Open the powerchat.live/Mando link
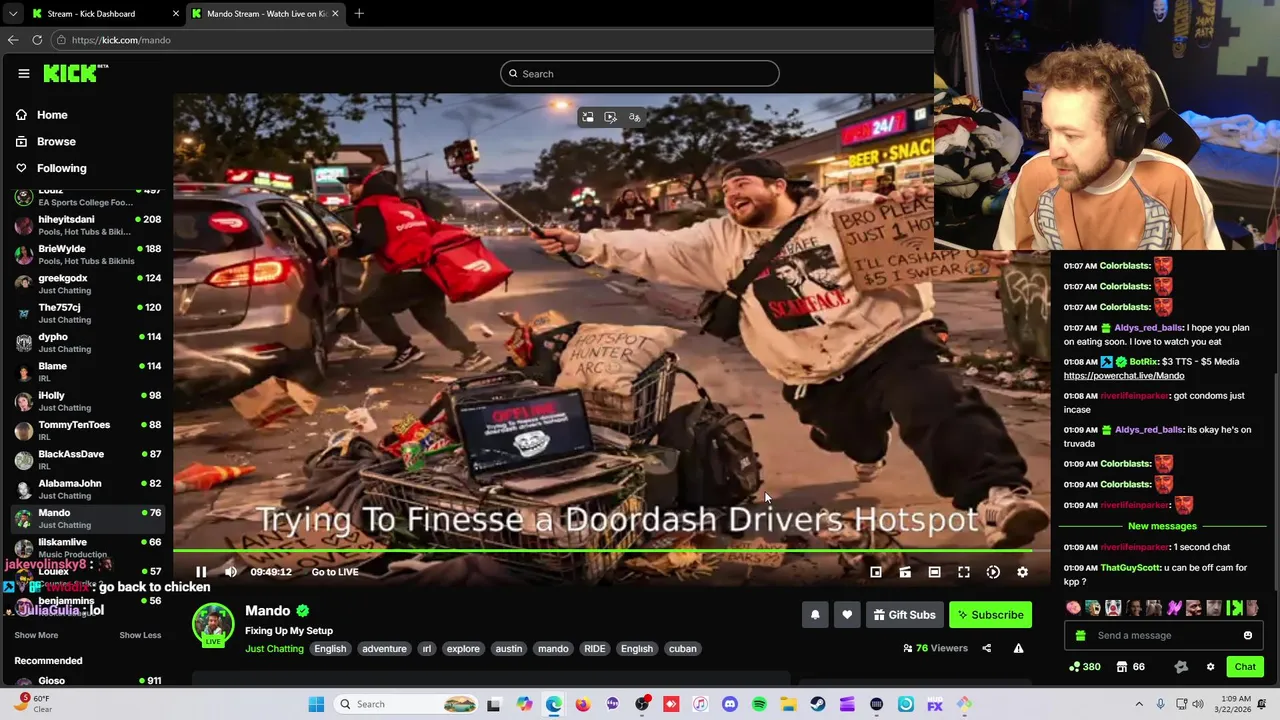The height and width of the screenshot is (720, 1280). click(x=1124, y=376)
